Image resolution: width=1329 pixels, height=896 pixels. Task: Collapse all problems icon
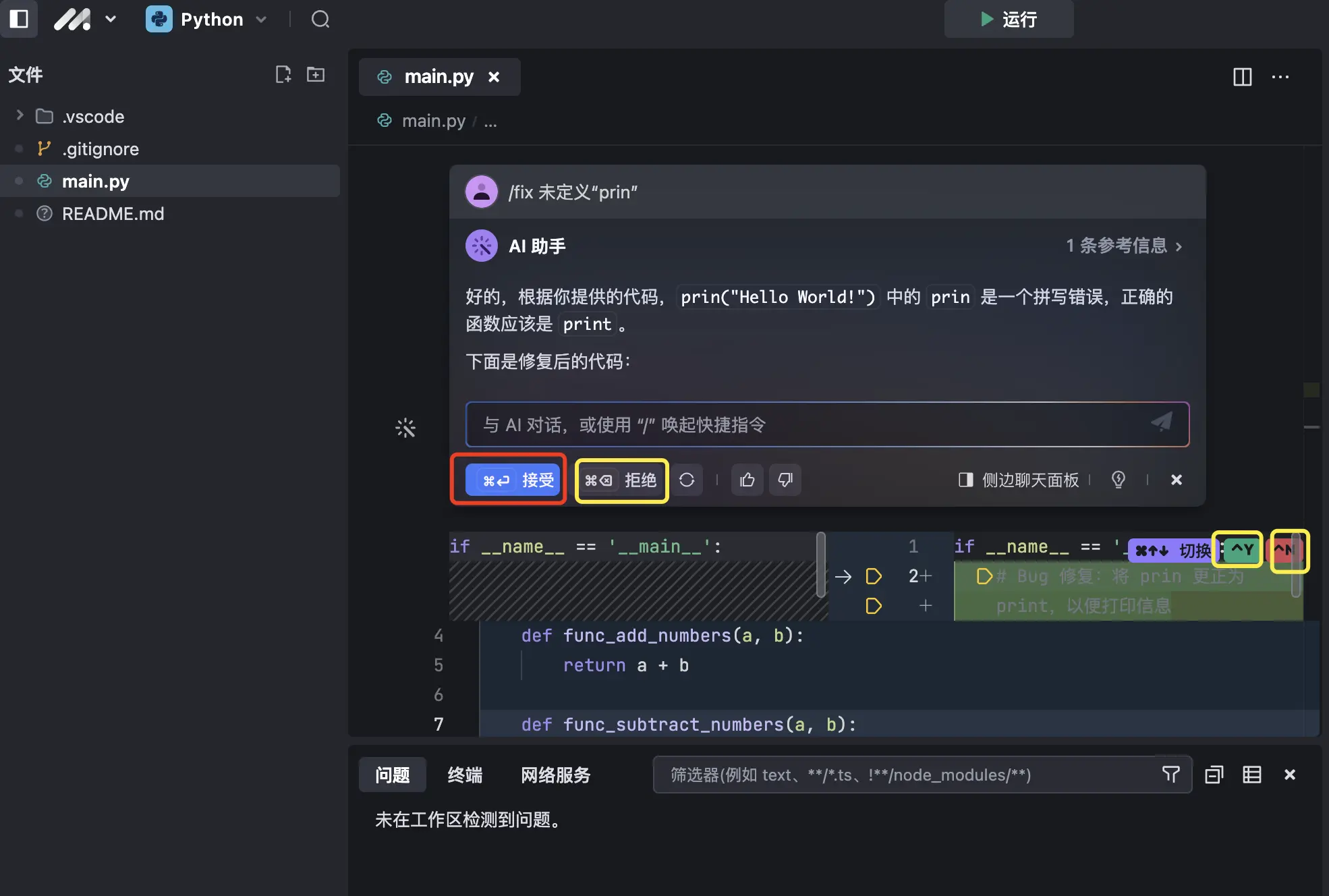point(1214,775)
